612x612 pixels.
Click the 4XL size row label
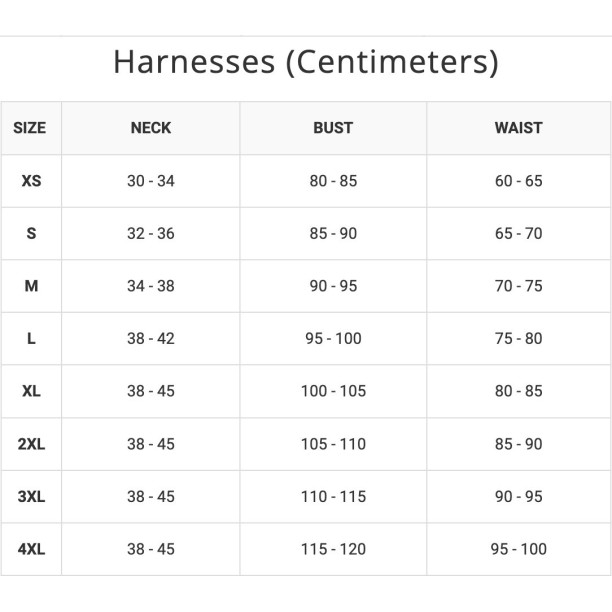click(31, 549)
